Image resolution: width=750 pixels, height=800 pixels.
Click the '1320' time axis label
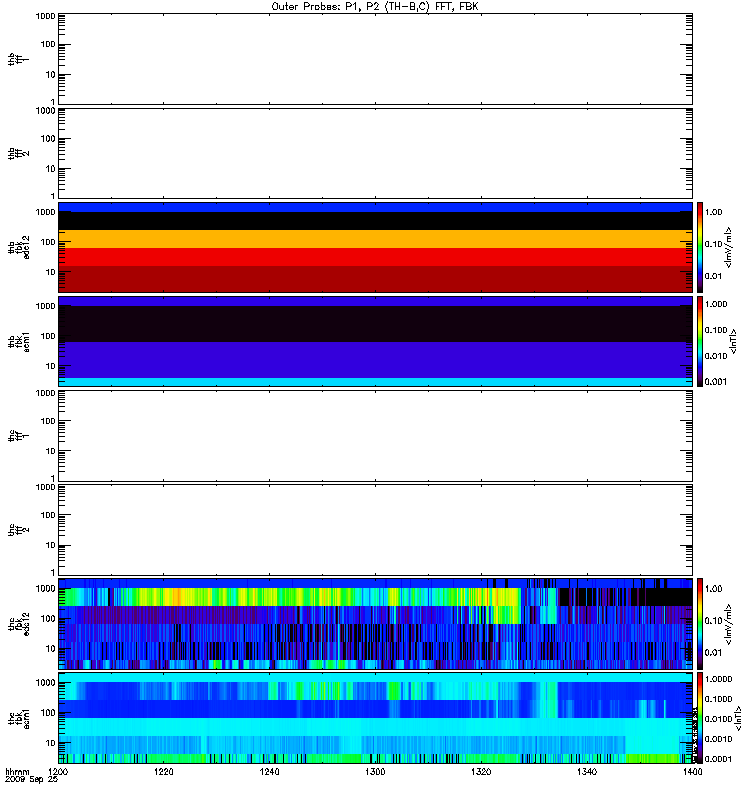pyautogui.click(x=481, y=772)
